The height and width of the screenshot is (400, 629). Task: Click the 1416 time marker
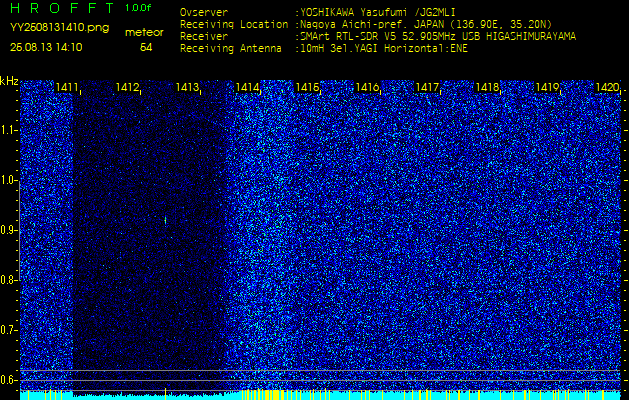pos(367,87)
